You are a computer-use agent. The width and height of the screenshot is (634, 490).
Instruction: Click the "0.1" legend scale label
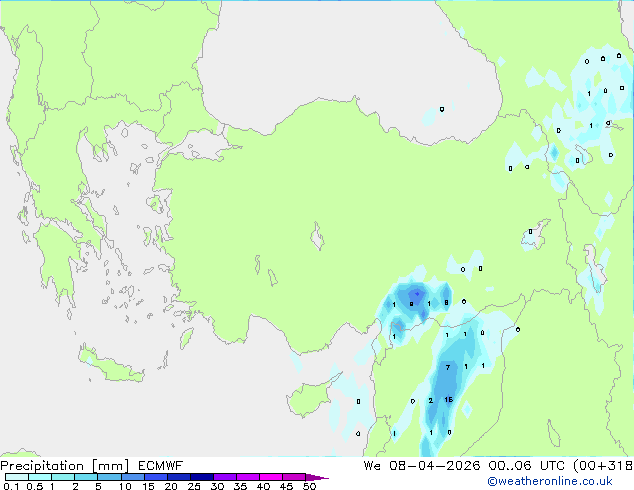(11, 486)
